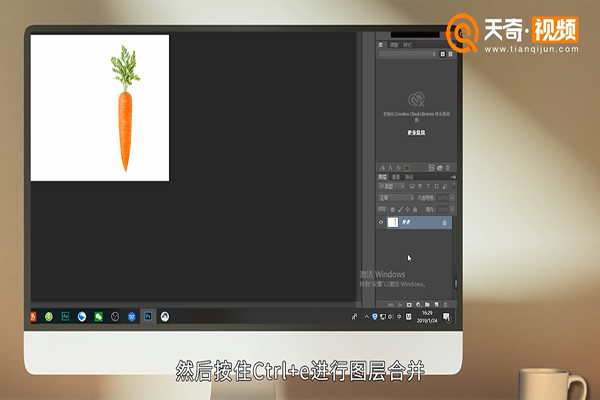Hide the 背景 layer with eye icon
600x400 pixels.
pos(381,222)
